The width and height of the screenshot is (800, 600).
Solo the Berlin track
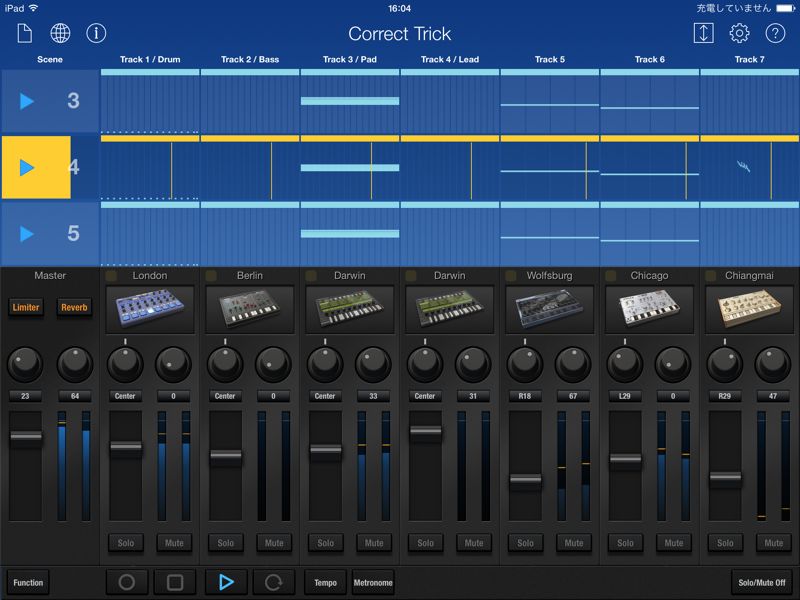coord(226,543)
